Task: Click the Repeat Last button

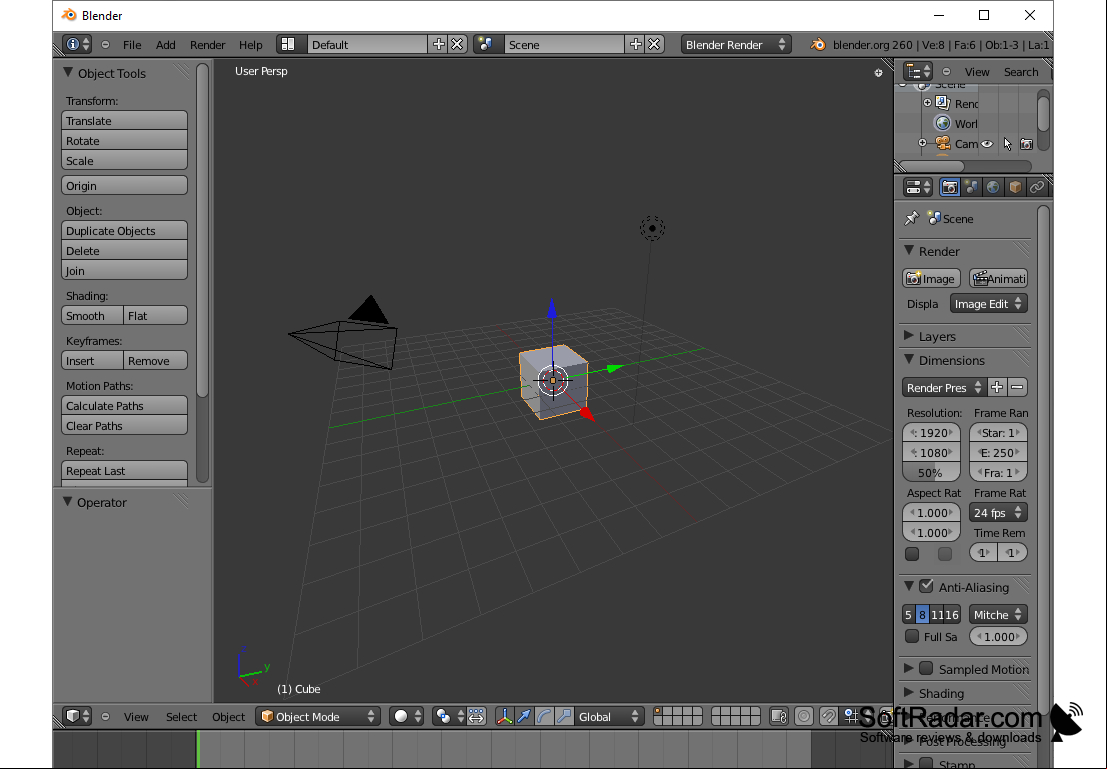Action: click(x=124, y=471)
